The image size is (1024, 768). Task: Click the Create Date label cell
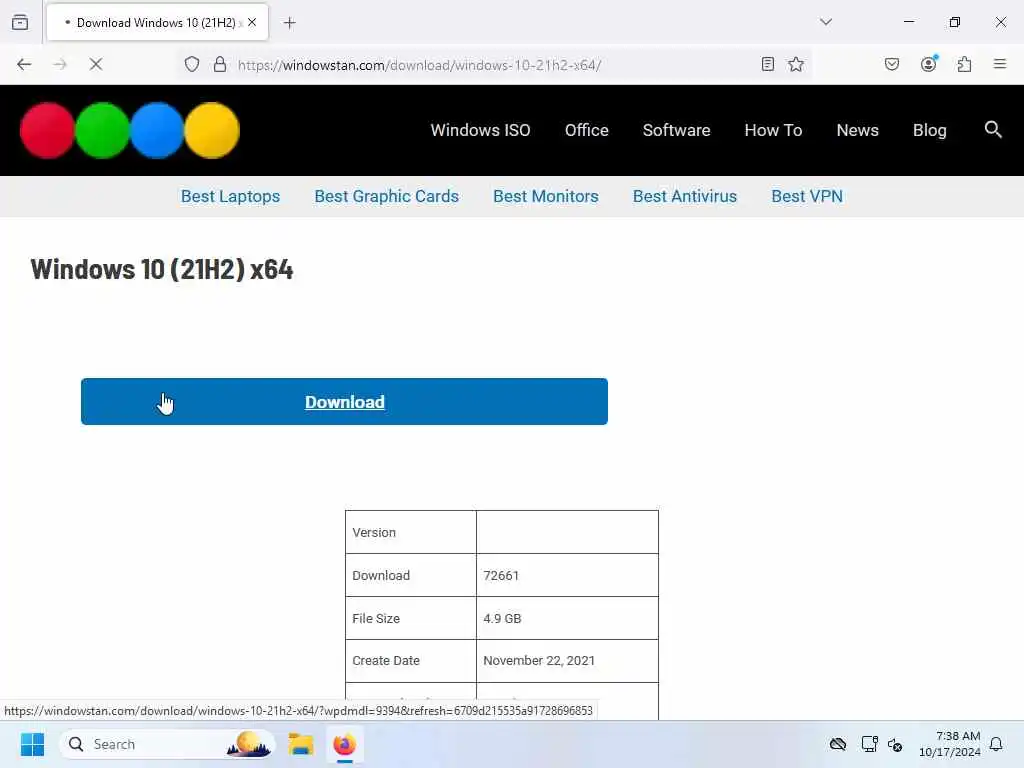pyautogui.click(x=411, y=660)
